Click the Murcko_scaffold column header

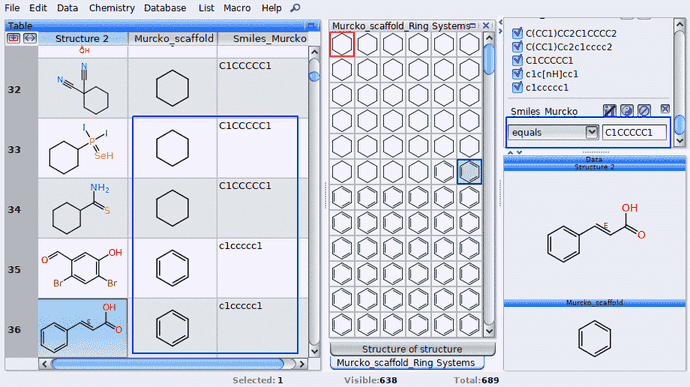pyautogui.click(x=173, y=39)
